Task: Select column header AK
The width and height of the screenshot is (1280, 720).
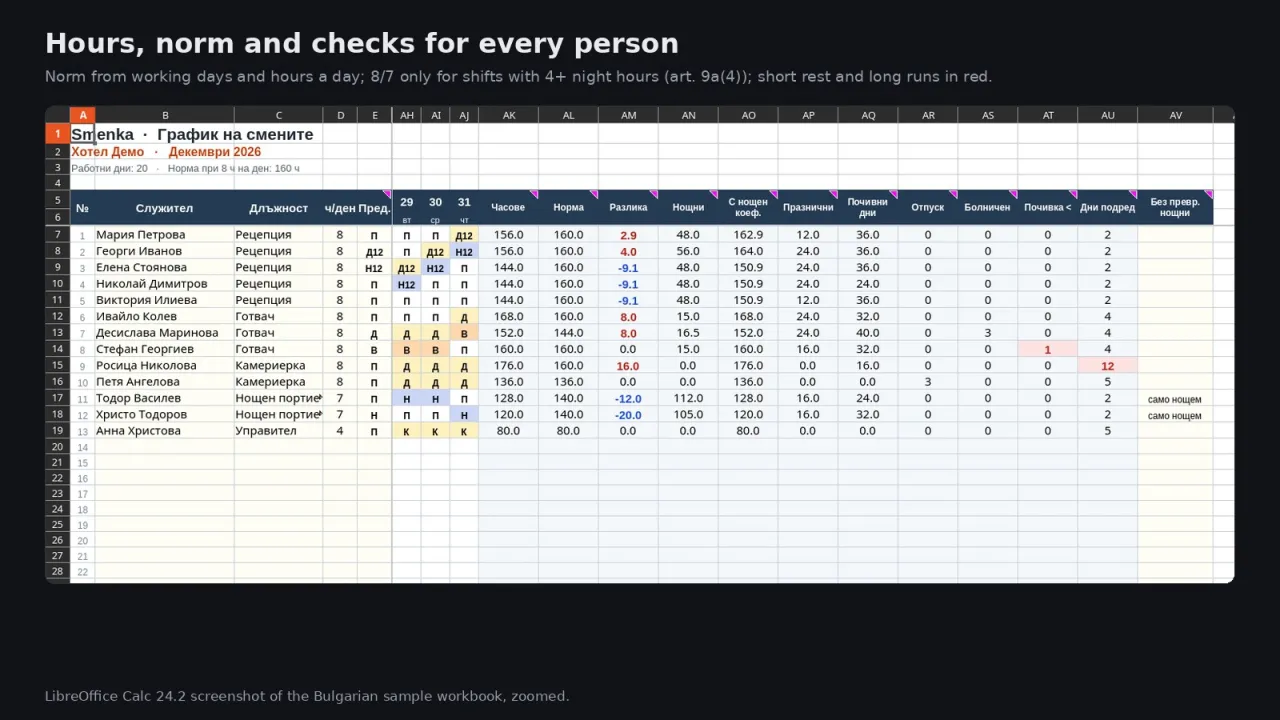Action: point(508,115)
